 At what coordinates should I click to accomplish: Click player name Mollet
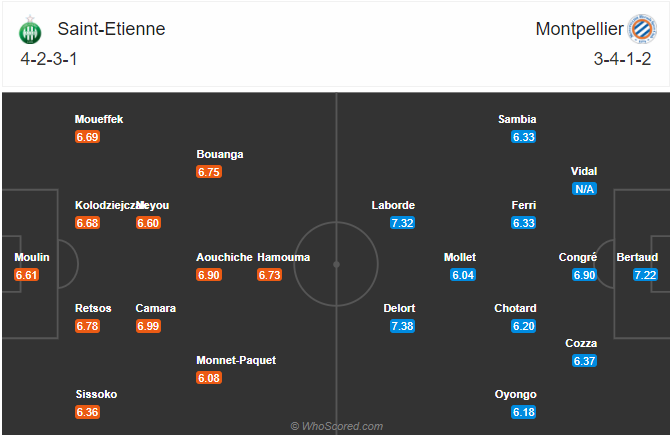tap(460, 257)
